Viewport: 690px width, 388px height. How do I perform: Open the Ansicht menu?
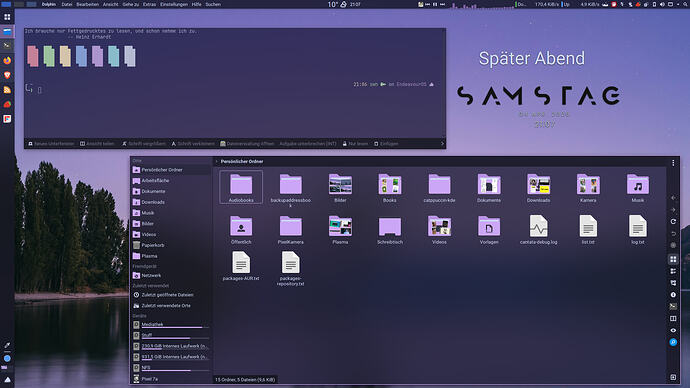coord(110,4)
